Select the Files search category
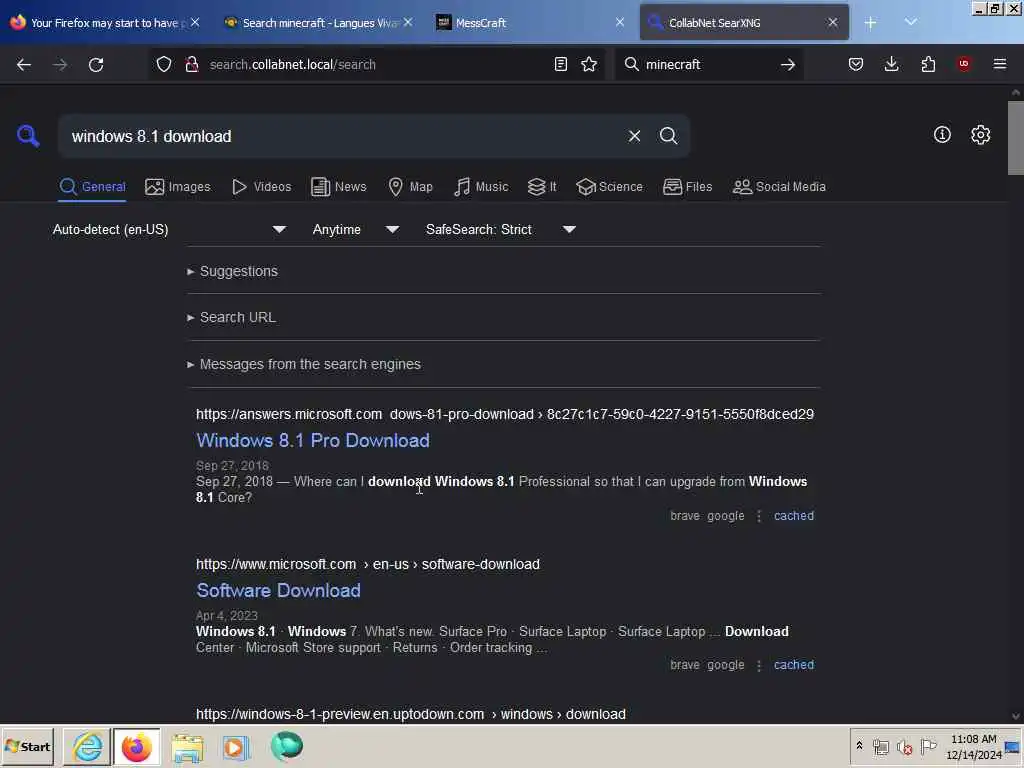 [687, 187]
